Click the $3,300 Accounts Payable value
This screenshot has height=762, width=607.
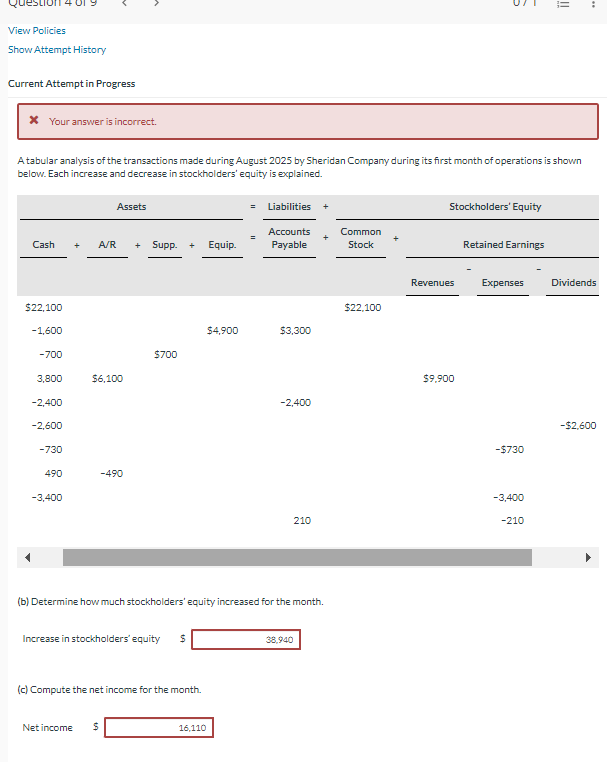click(x=295, y=330)
